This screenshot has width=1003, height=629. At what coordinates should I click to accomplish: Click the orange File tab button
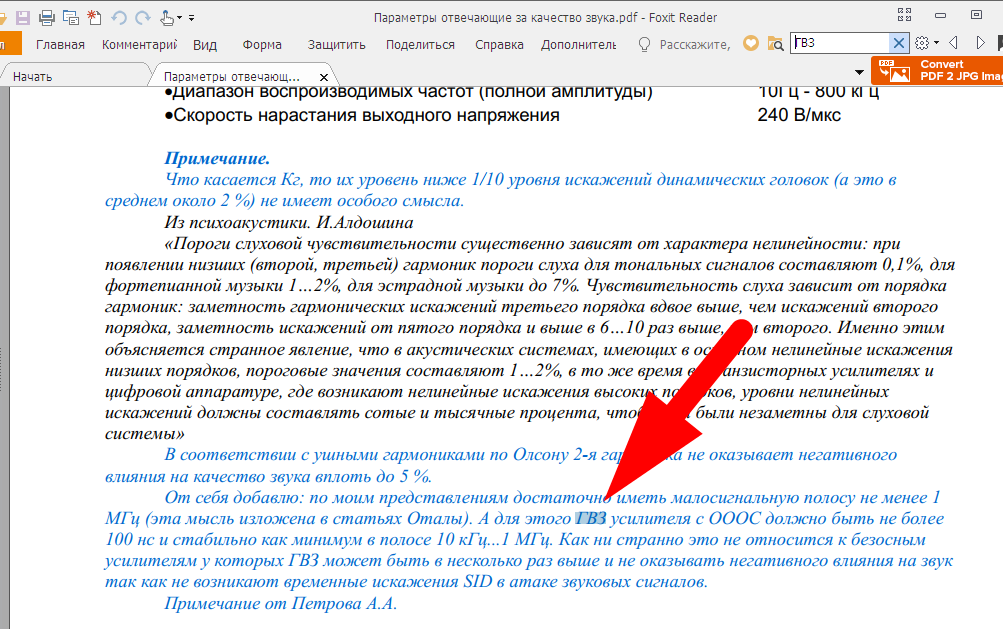tap(11, 45)
